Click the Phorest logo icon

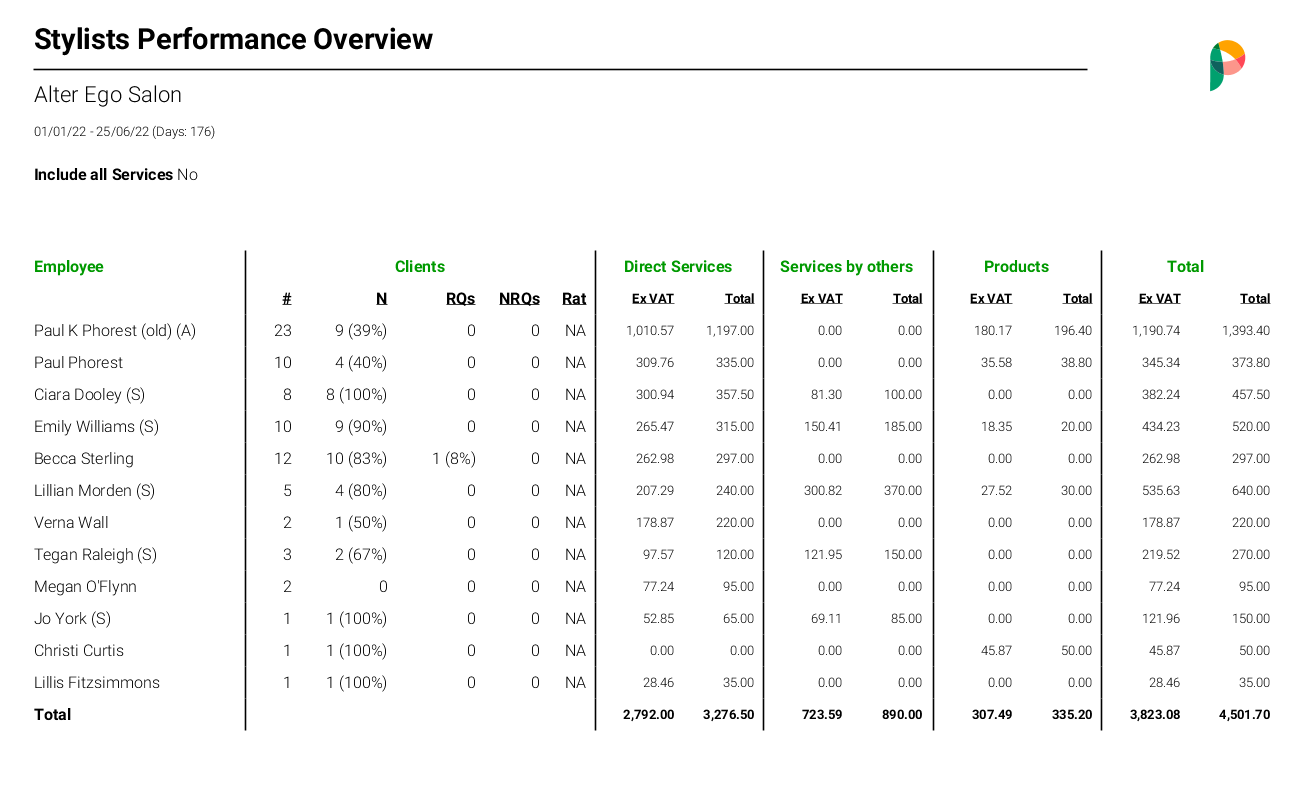point(1227,65)
